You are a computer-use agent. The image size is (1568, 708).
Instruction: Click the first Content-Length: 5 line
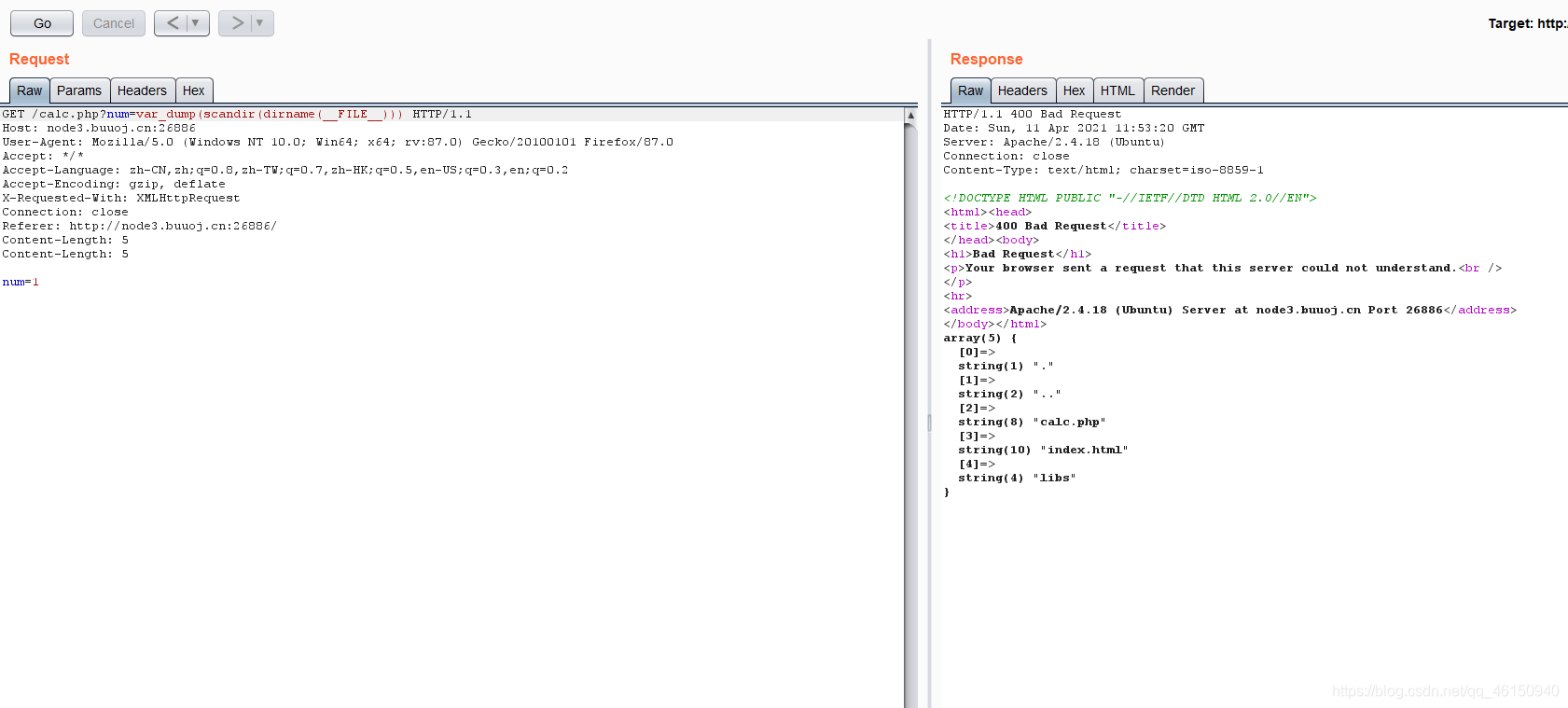click(x=65, y=240)
